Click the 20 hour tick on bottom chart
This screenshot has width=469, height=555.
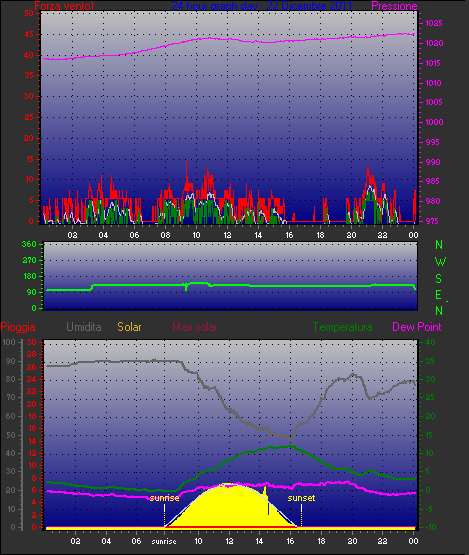coord(352,541)
